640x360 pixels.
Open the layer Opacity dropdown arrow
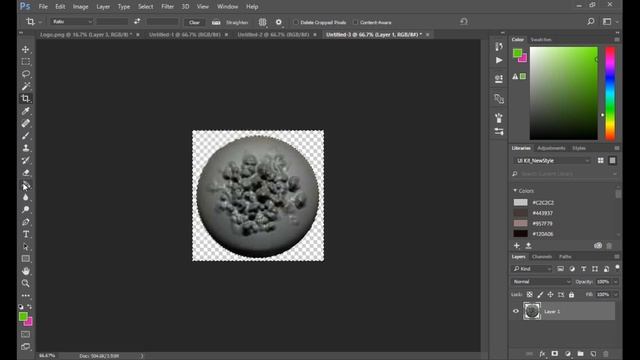click(616, 282)
